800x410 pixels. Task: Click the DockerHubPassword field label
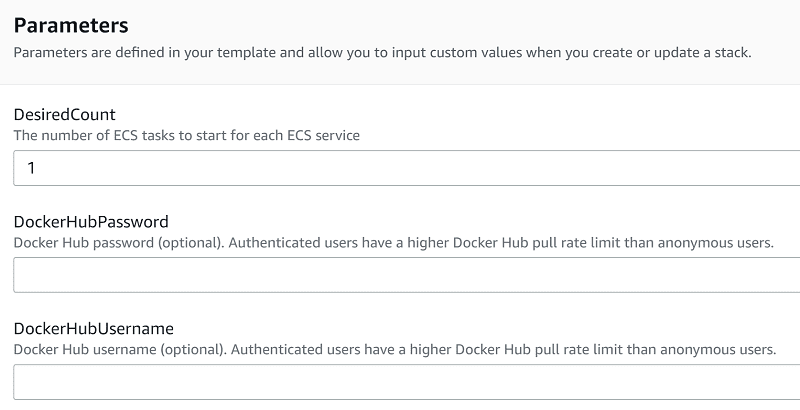[x=91, y=222]
